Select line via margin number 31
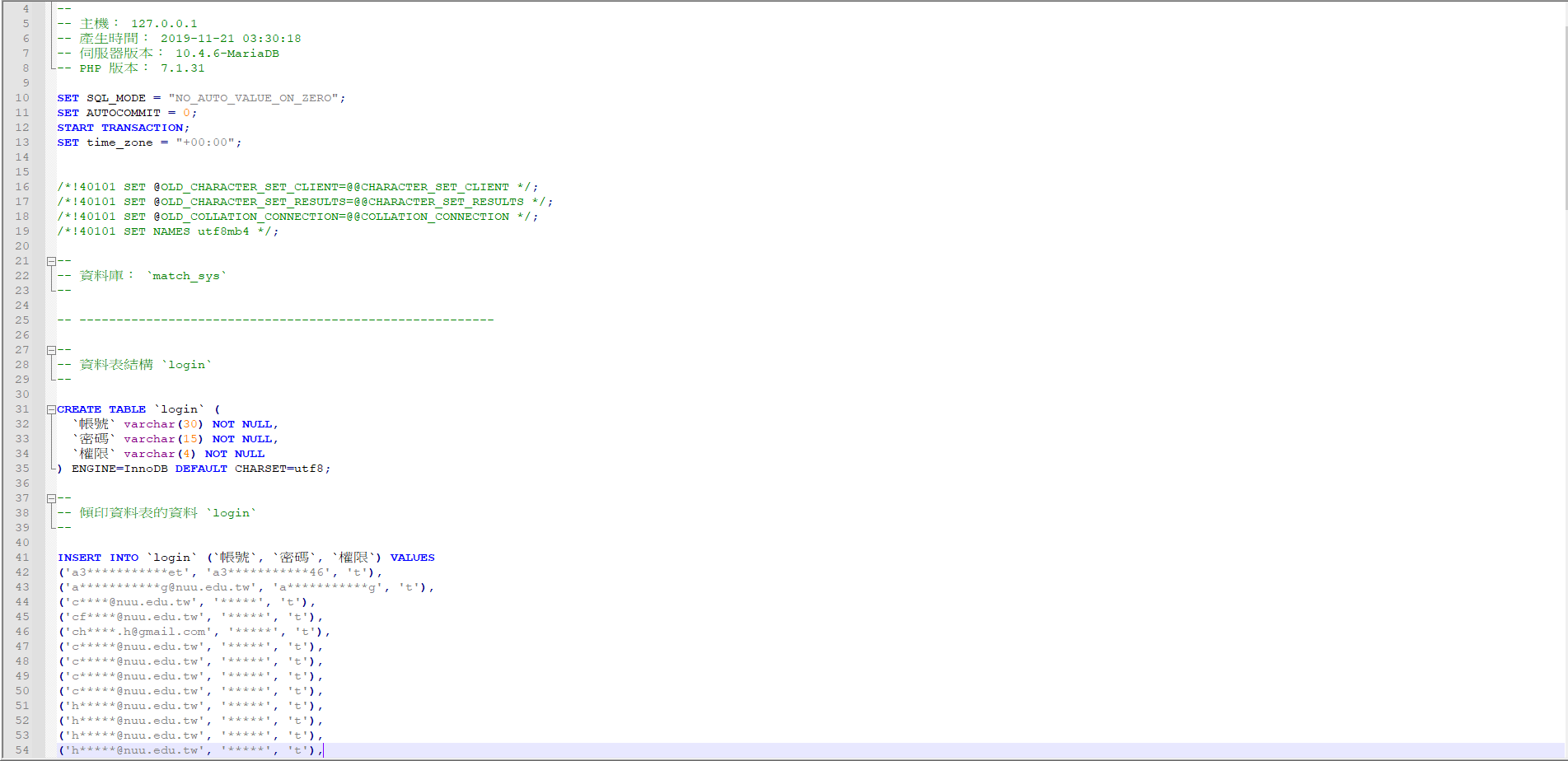Screen dimensions: 1568x761 [22, 409]
